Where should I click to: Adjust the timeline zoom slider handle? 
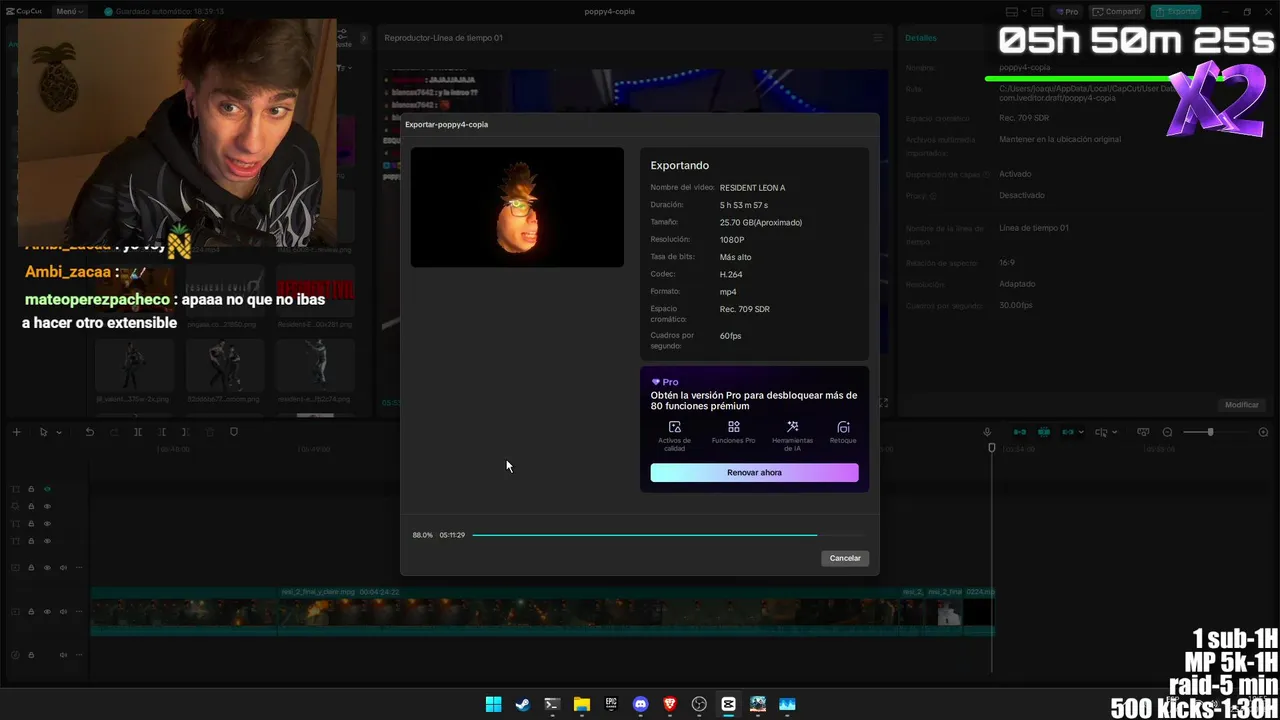pyautogui.click(x=1210, y=432)
